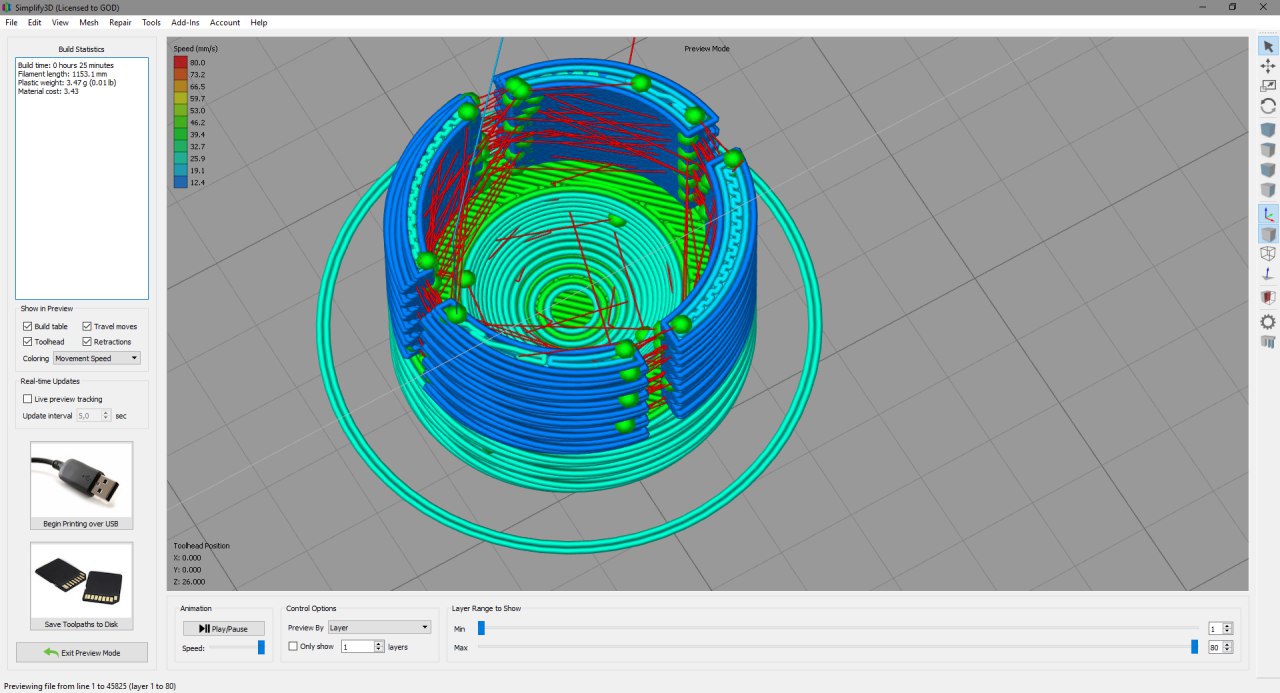Open the Mesh menu
The height and width of the screenshot is (693, 1280).
[89, 22]
